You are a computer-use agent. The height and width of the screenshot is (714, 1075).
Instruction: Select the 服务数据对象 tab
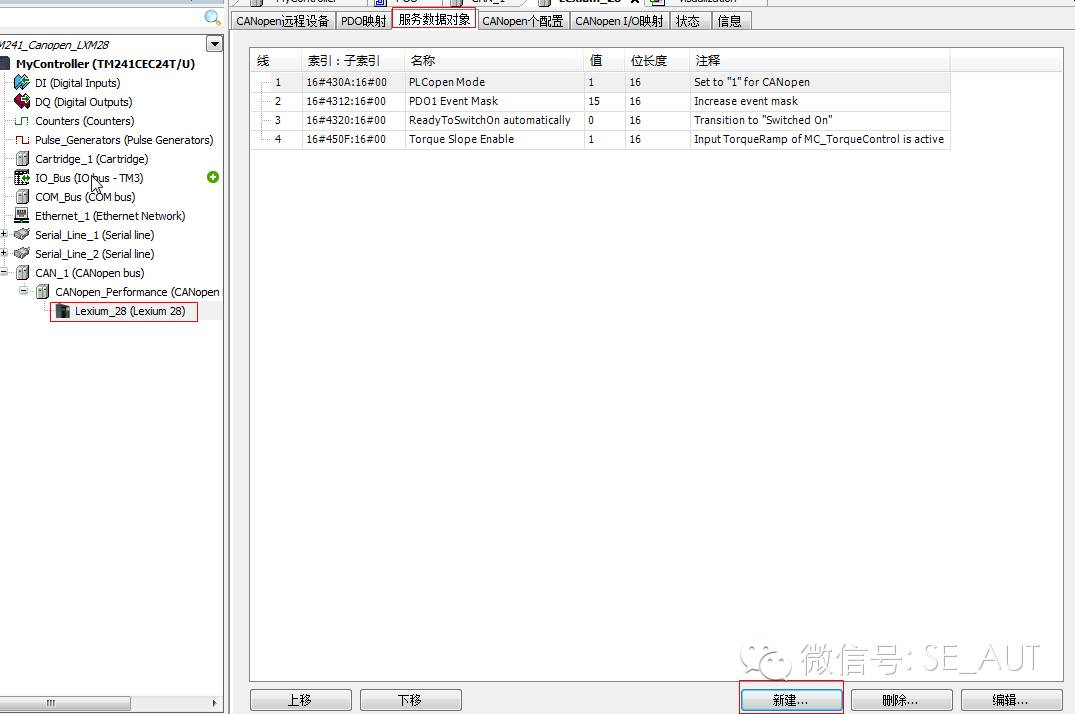click(x=434, y=19)
